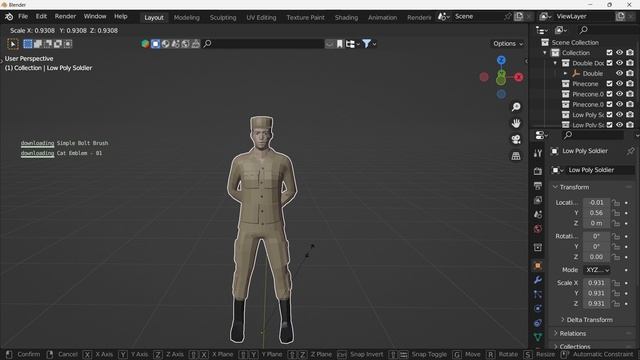Screen dimensions: 640x360
Task: Click the Rotation Z value 0.00
Action: [596, 257]
